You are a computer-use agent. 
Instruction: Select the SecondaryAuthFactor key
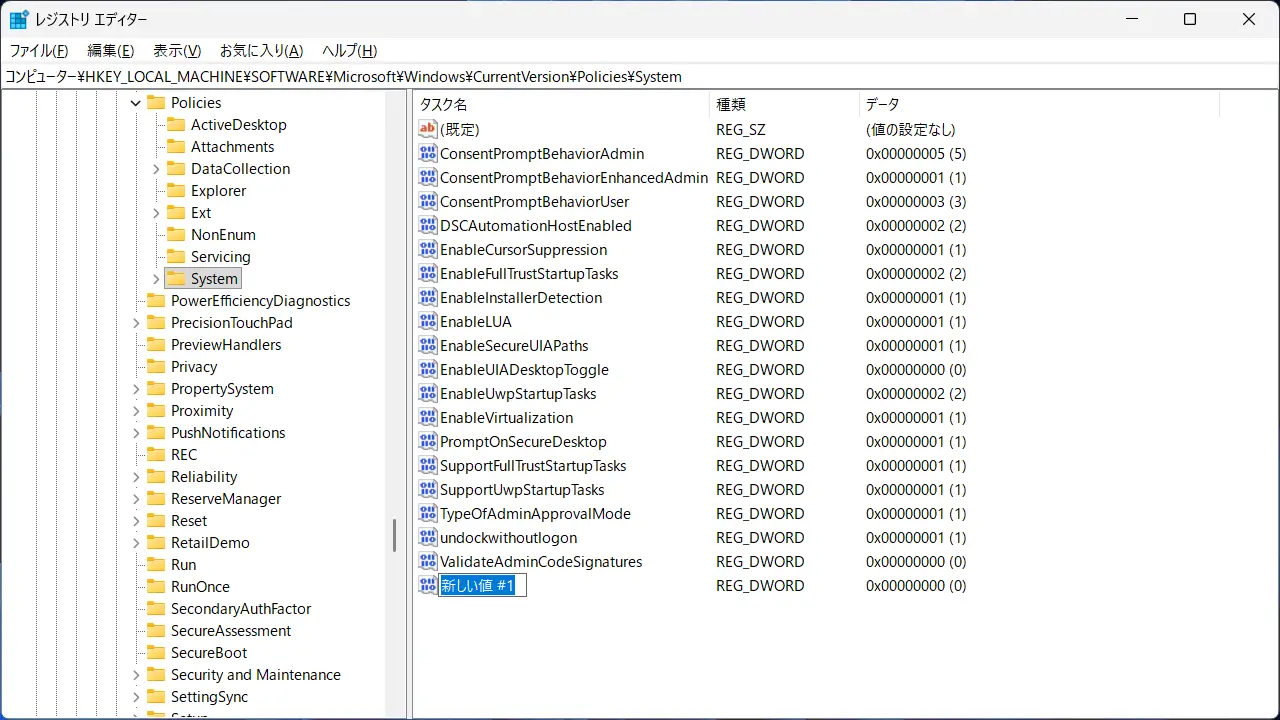pos(241,608)
